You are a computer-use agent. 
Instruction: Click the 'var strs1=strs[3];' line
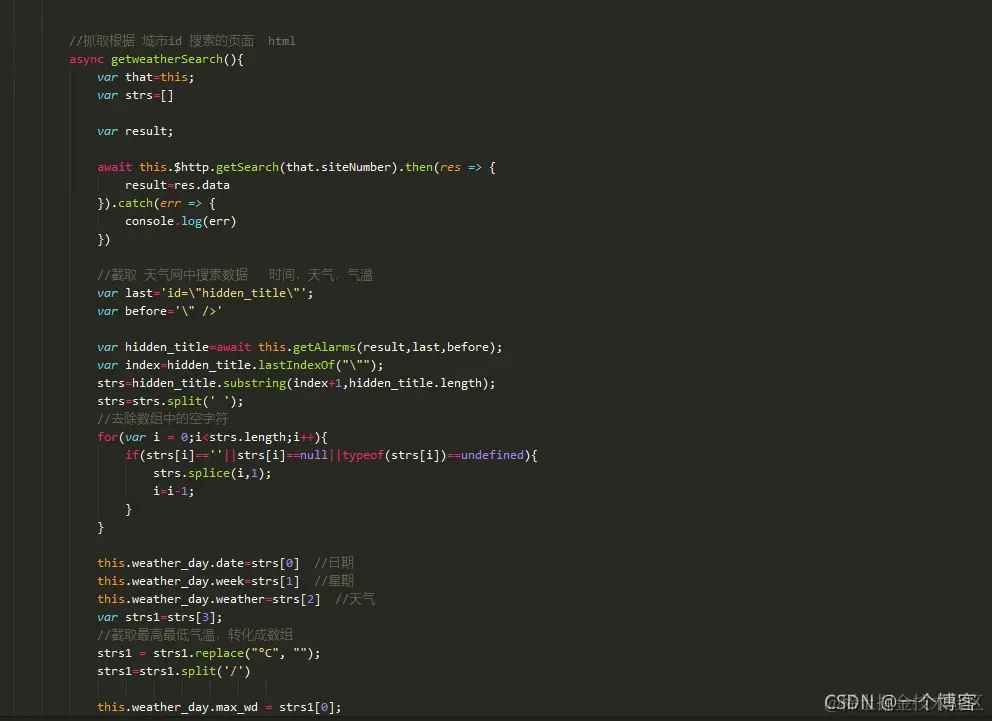click(x=159, y=617)
